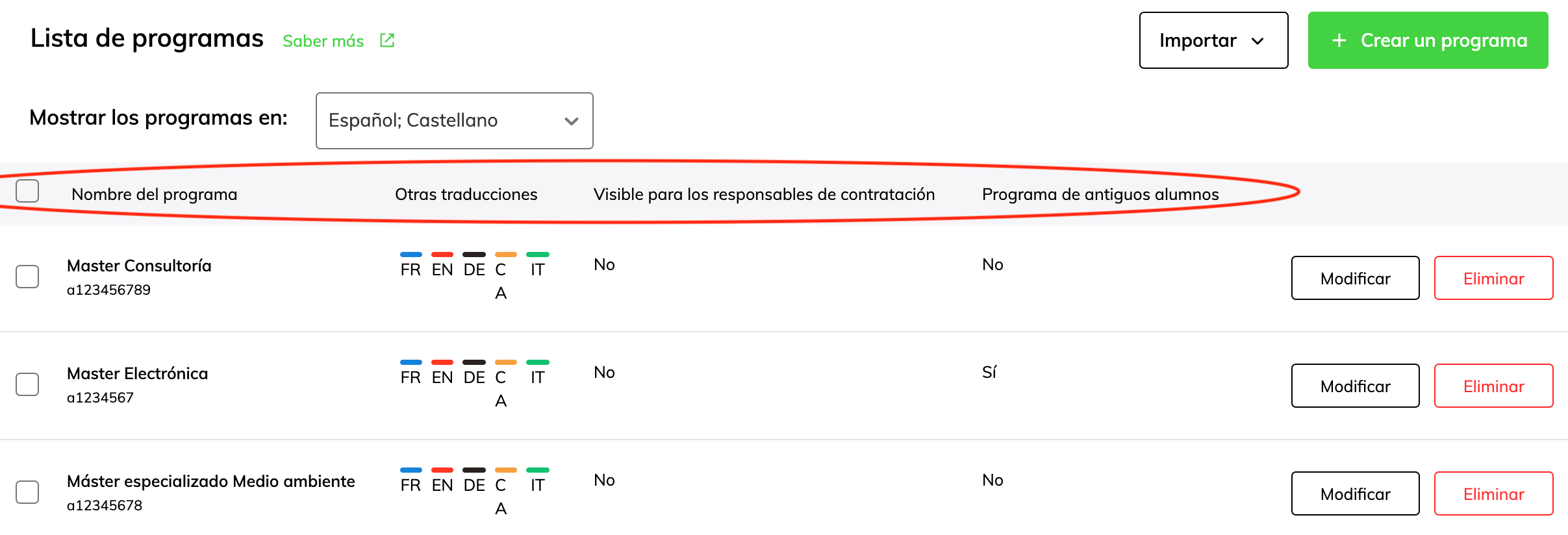
Task: Click the CA translation tag for Master Electrónica
Action: coord(501,387)
